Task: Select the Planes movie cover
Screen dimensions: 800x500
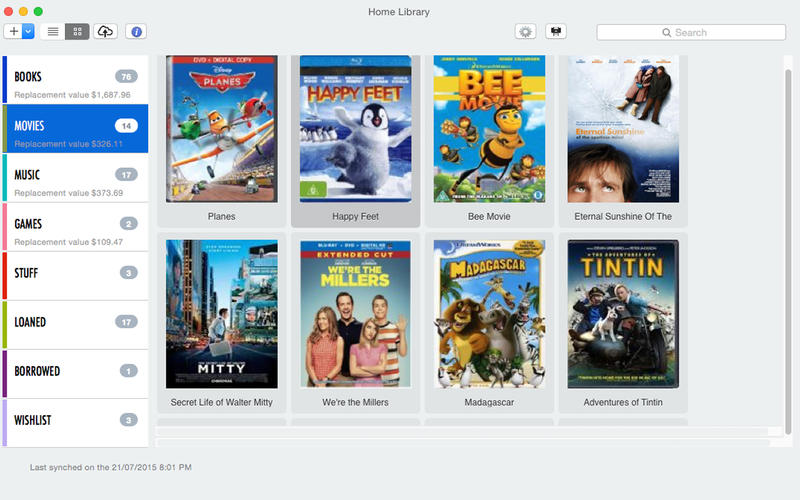Action: point(221,129)
